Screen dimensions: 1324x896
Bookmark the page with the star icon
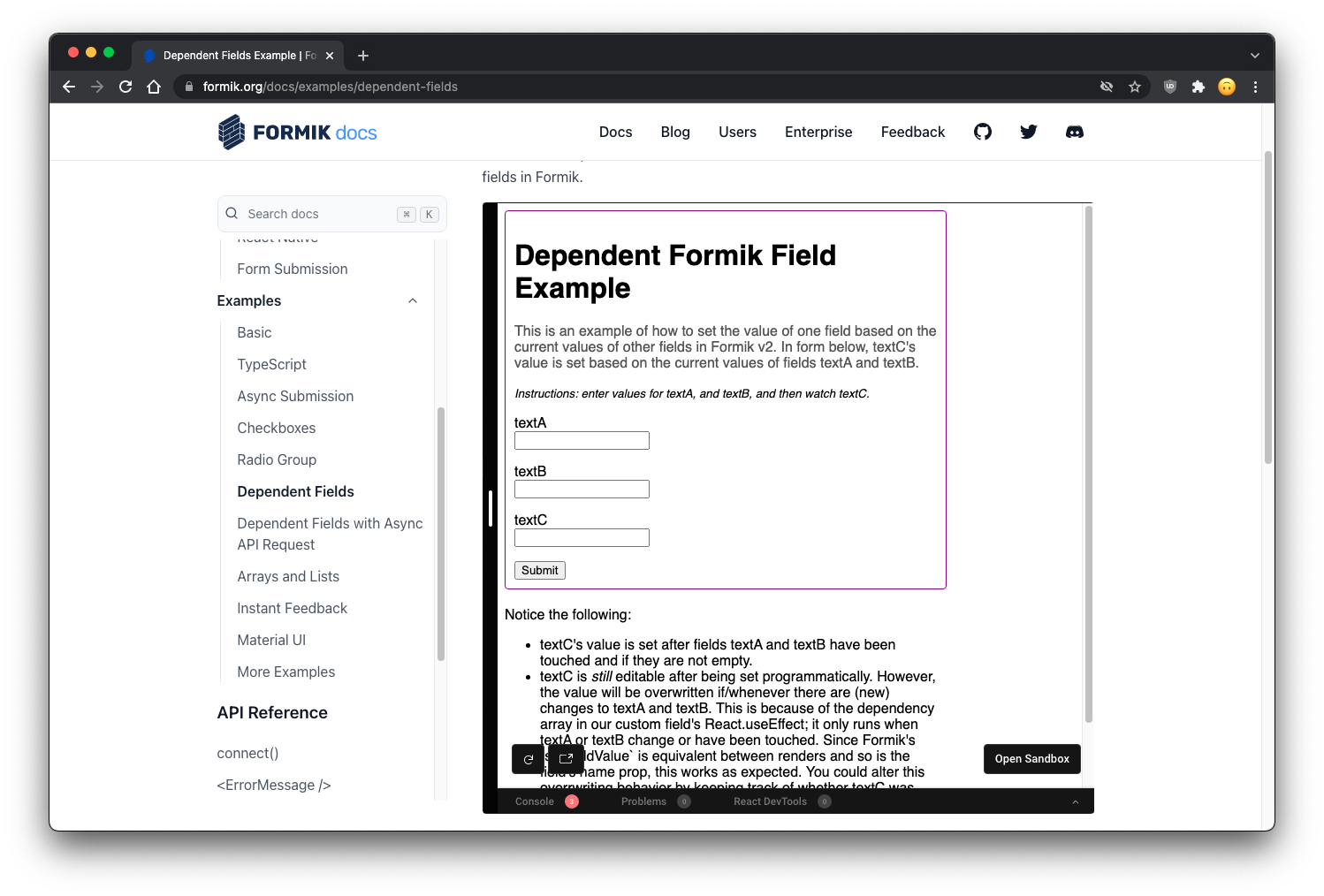(1135, 87)
